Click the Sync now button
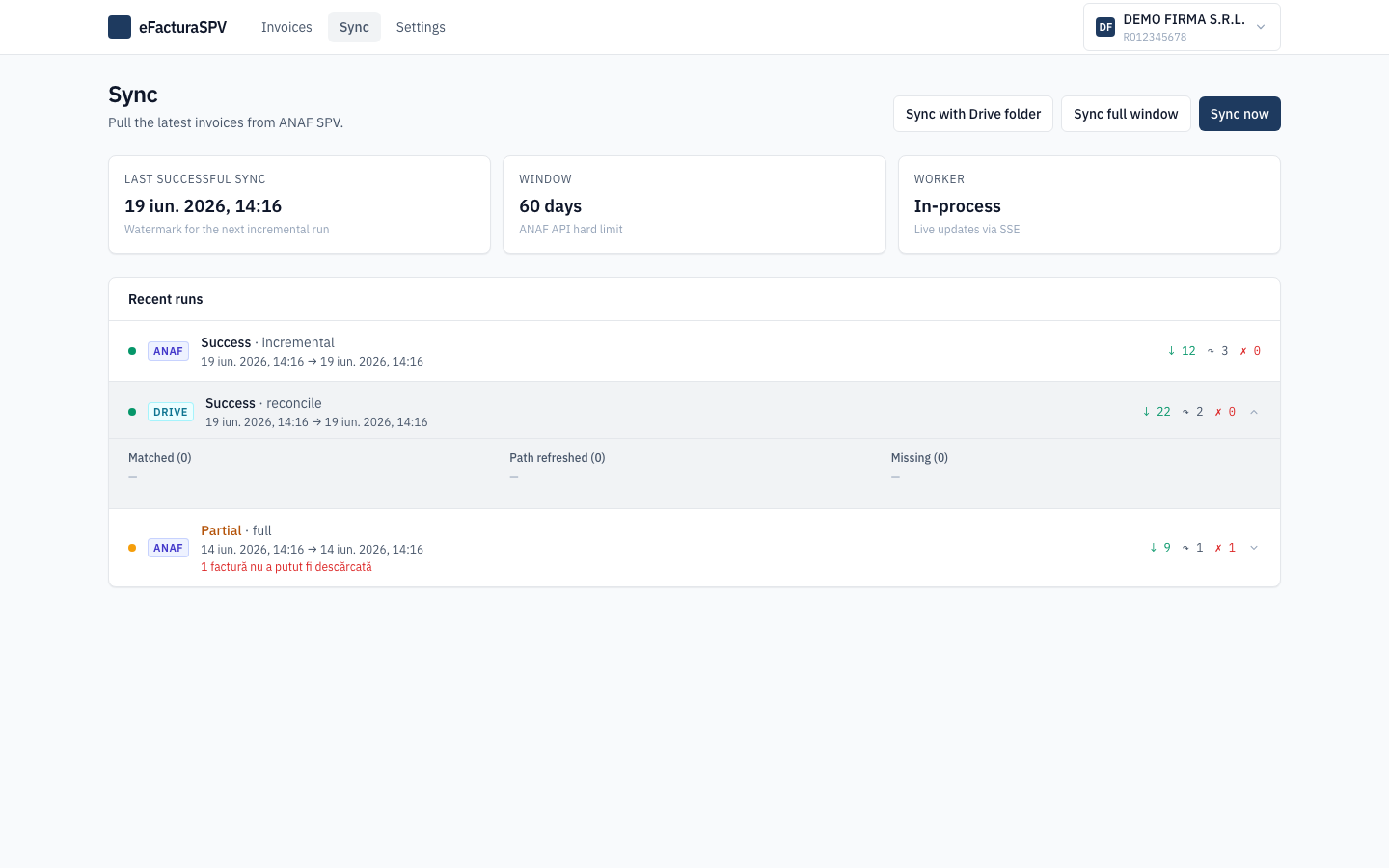 [x=1239, y=114]
